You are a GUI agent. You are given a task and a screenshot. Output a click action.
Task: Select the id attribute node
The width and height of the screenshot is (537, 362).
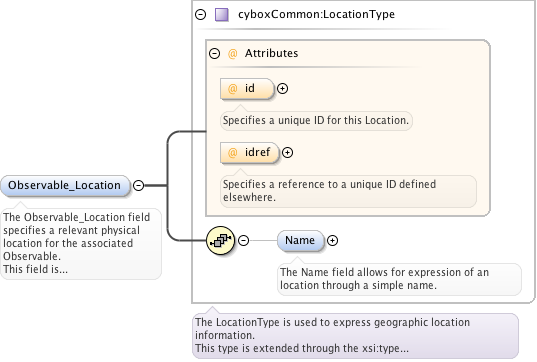click(247, 89)
